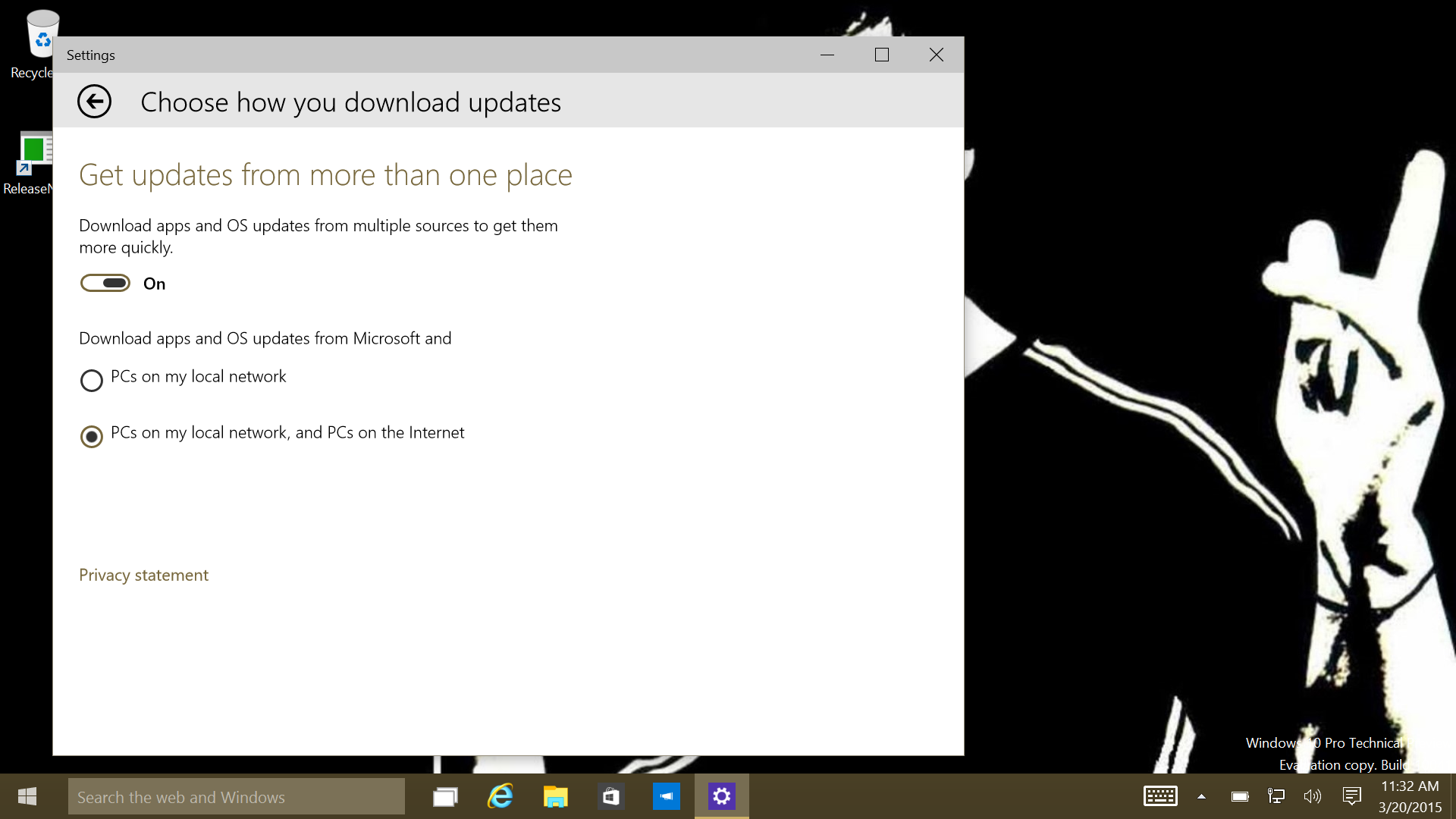
Task: Select local network and Internet PCs option
Action: (x=92, y=436)
